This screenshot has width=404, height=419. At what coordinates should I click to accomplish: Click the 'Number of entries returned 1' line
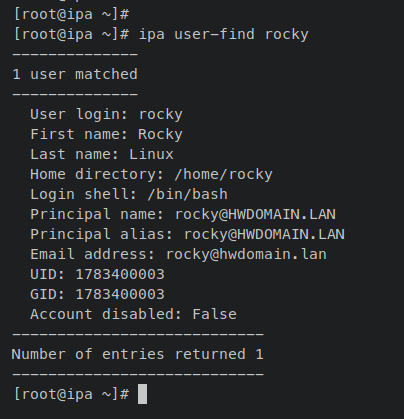tap(138, 354)
